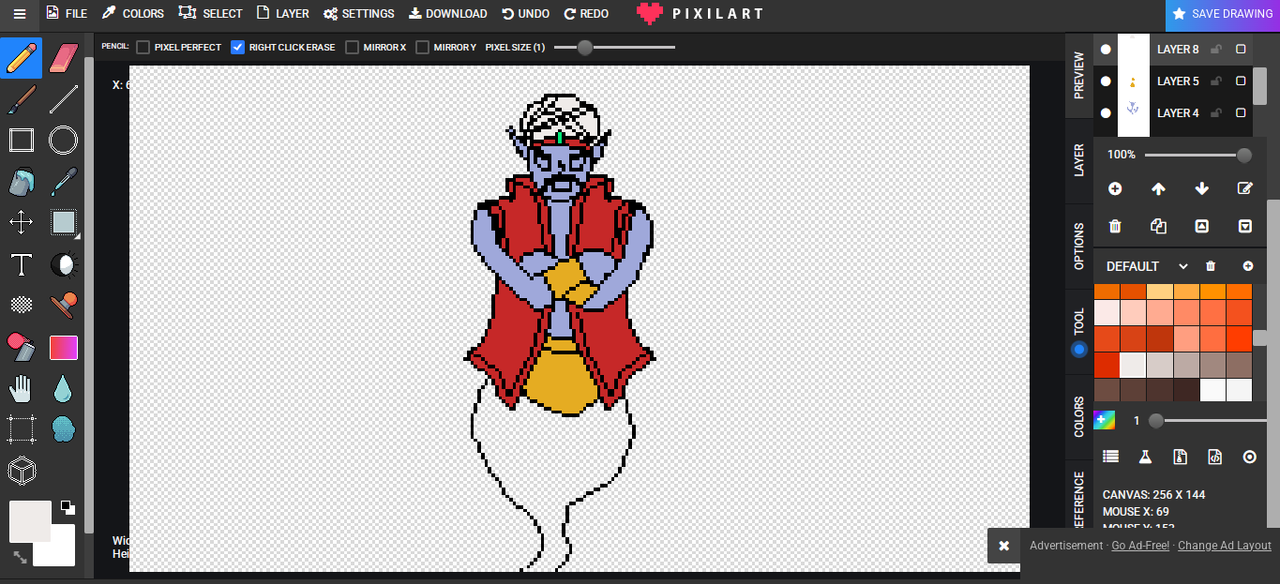Screen dimensions: 1280x584
Task: Toggle visibility of Layer 5
Action: pos(1106,81)
